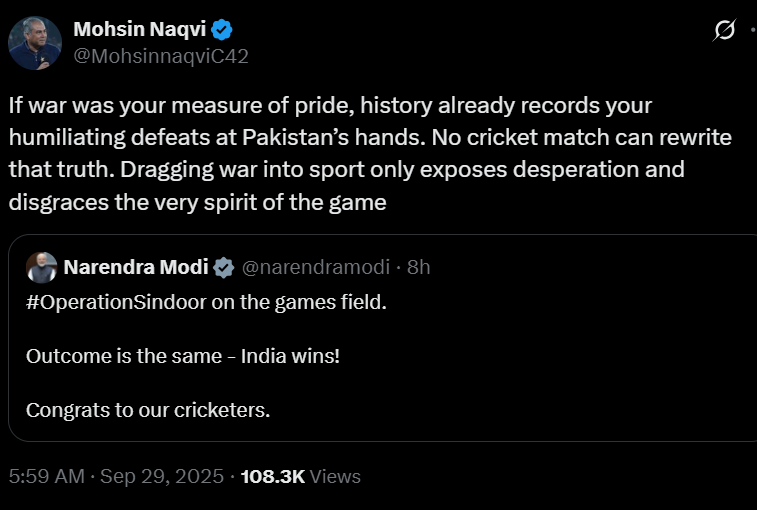This screenshot has height=510, width=757.
Task: Click the Narendra Modi display name
Action: (136, 267)
